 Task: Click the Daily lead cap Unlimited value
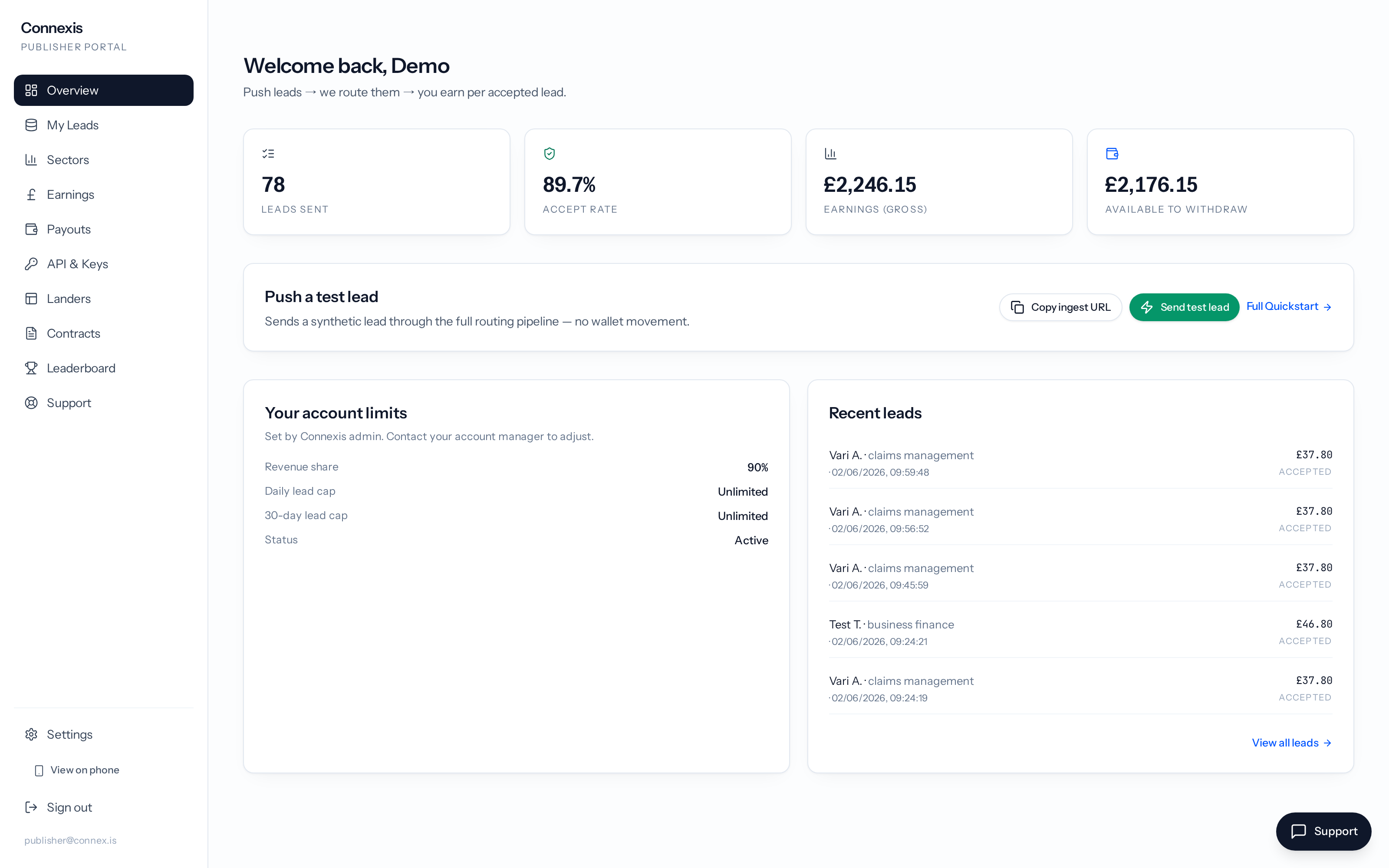743,491
